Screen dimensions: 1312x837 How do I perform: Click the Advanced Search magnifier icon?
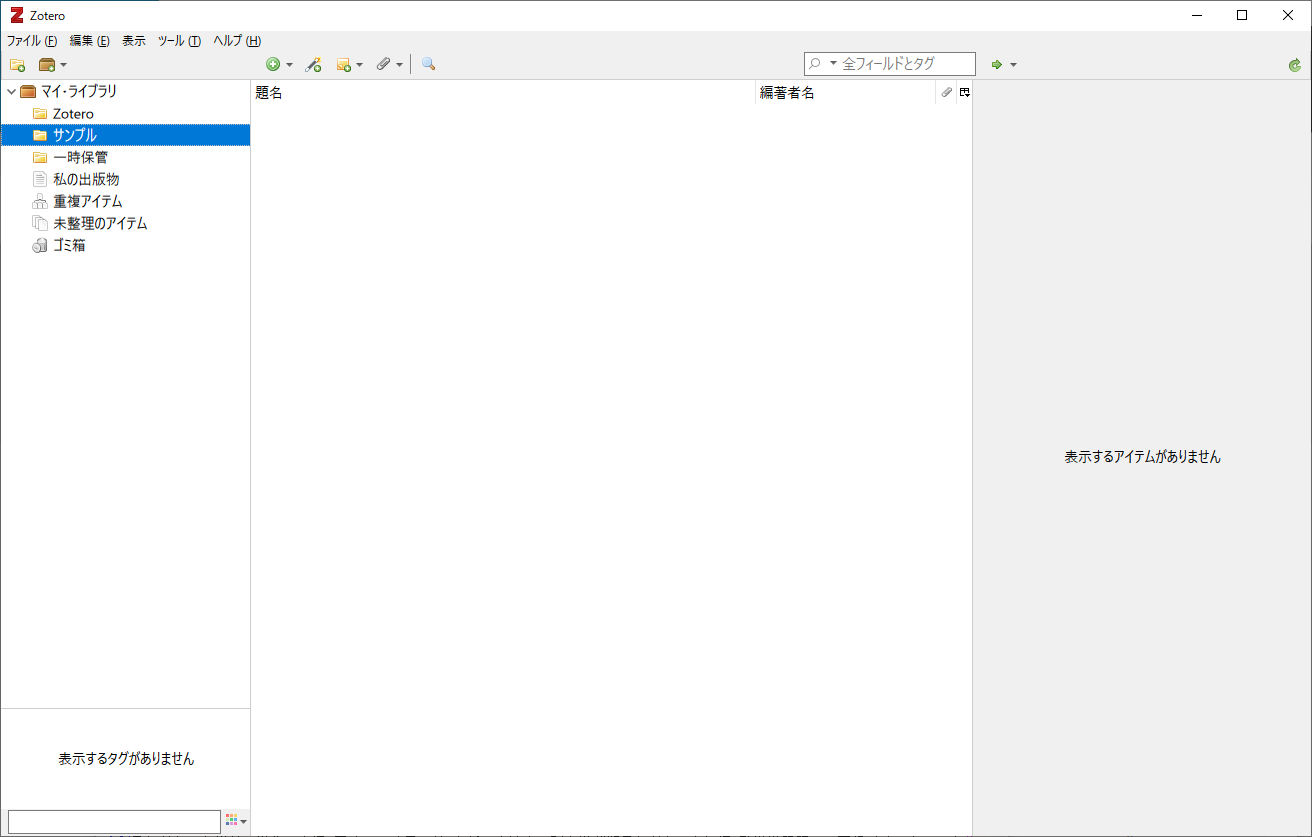click(428, 64)
